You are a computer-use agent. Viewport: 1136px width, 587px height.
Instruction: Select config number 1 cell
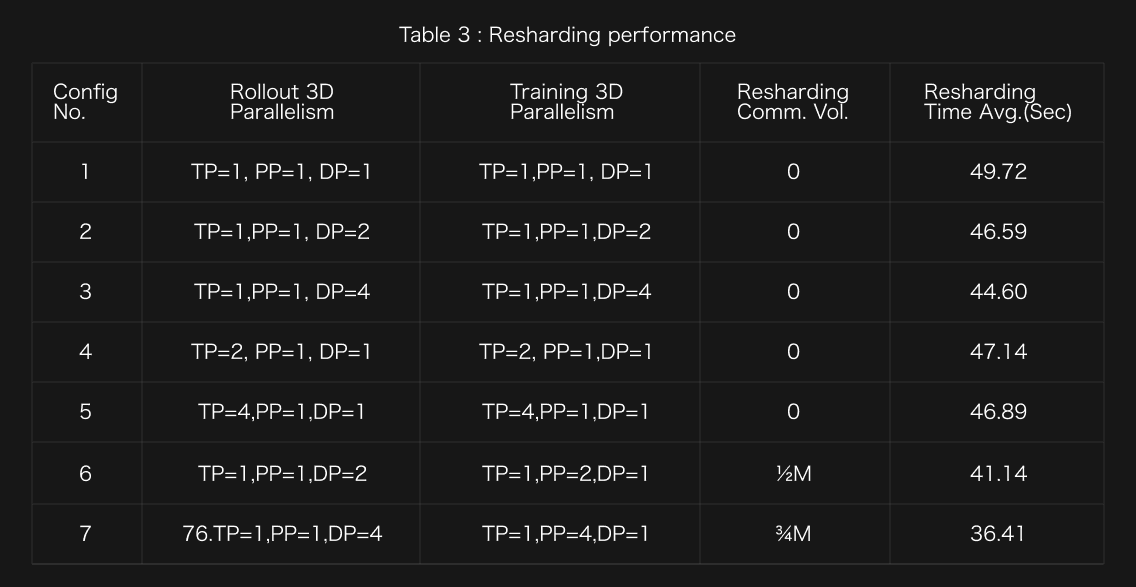85,172
